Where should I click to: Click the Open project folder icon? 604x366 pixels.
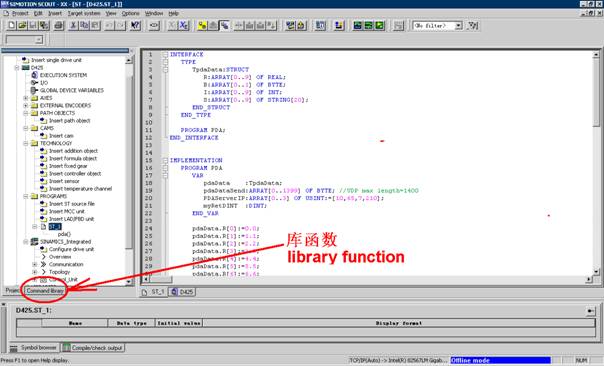22,25
